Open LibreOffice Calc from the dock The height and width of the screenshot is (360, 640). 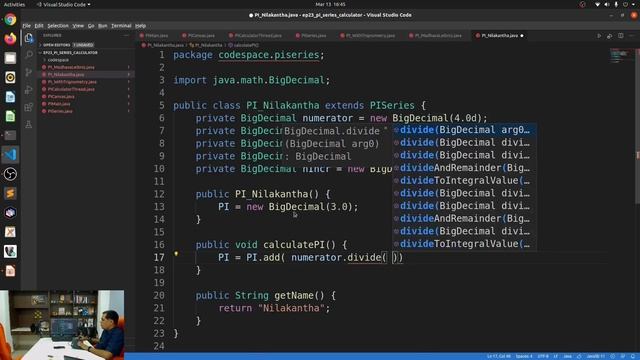pyautogui.click(x=10, y=116)
